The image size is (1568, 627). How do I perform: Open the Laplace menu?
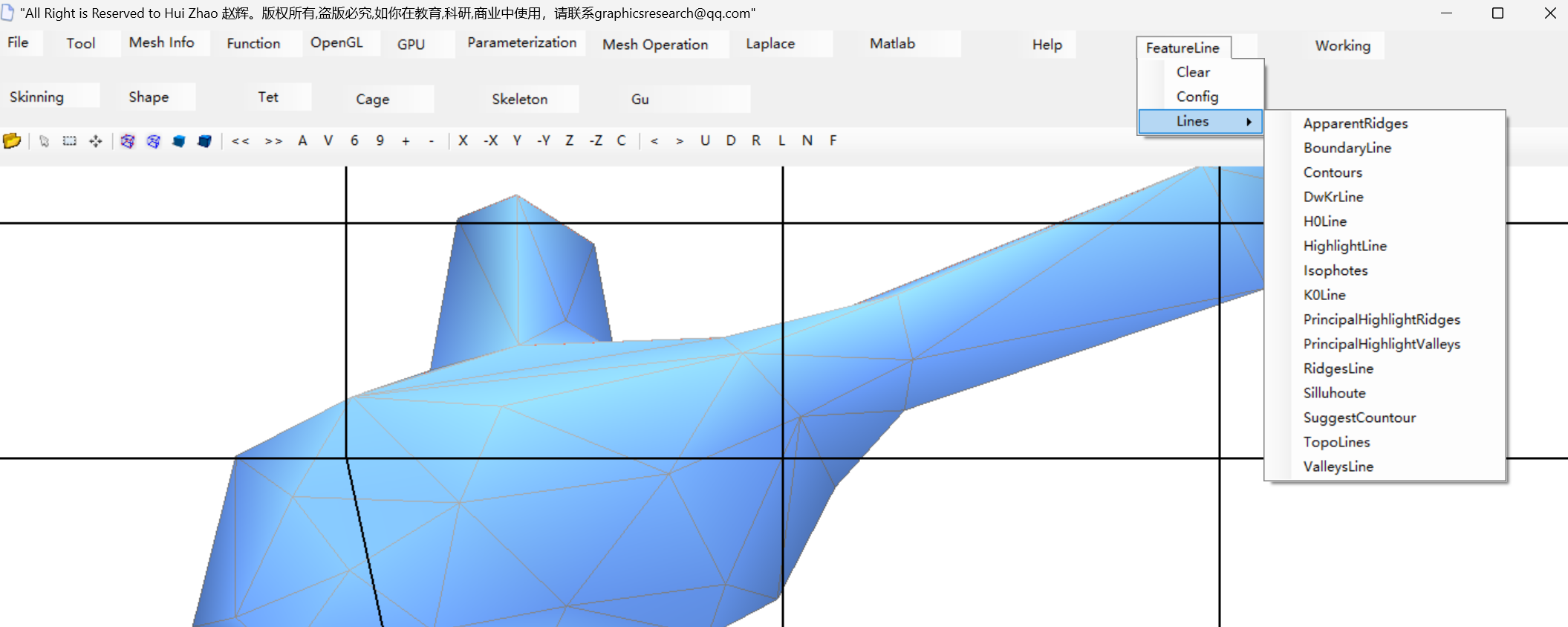[770, 43]
